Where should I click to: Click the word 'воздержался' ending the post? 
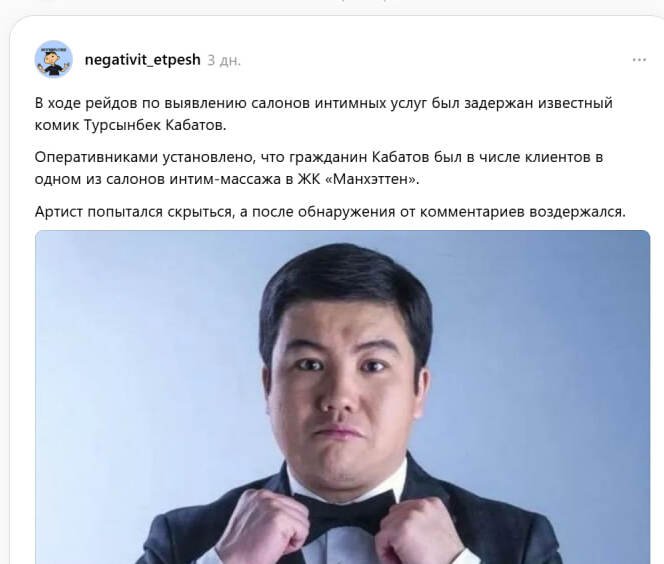pyautogui.click(x=577, y=212)
